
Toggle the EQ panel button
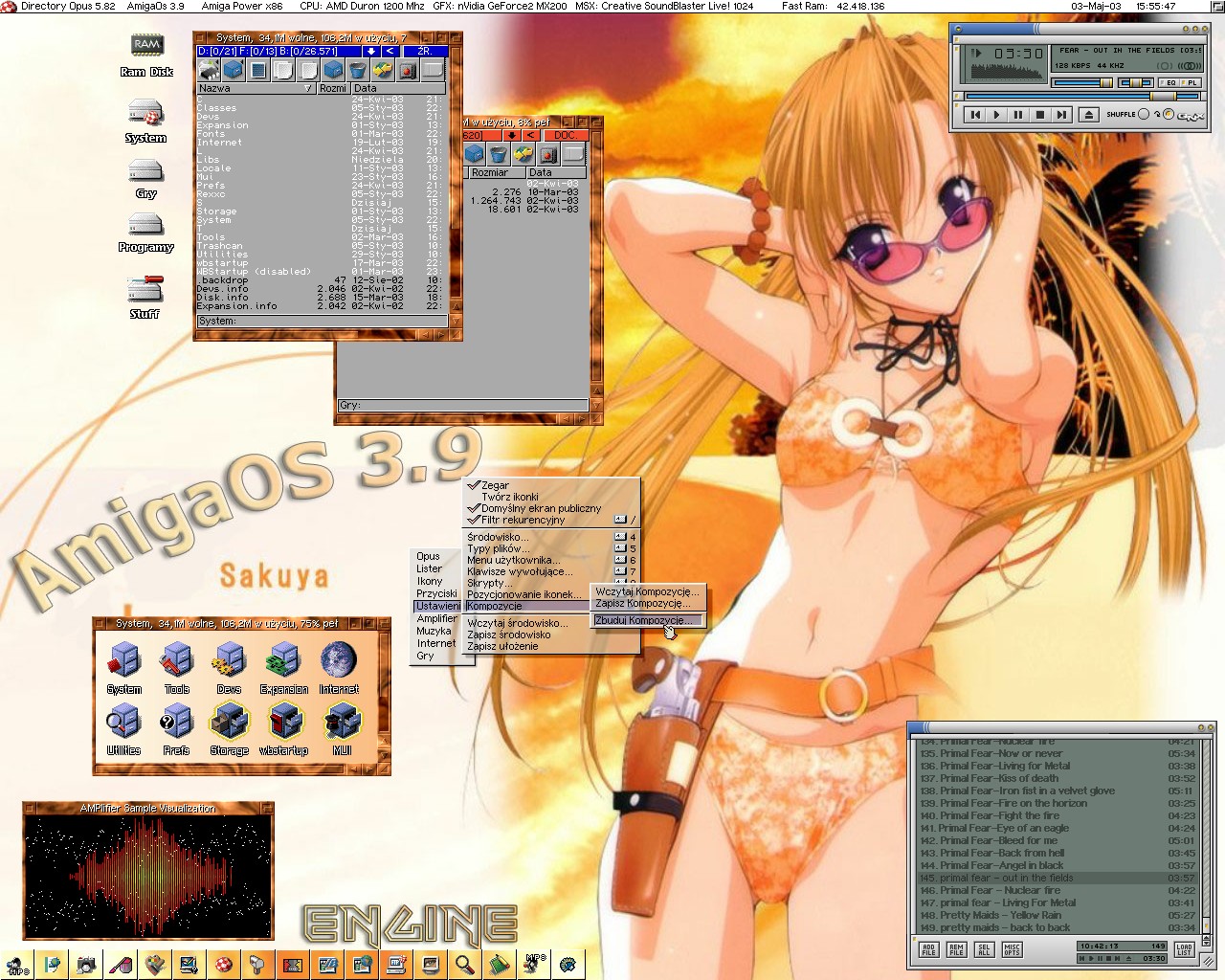coord(1169,83)
